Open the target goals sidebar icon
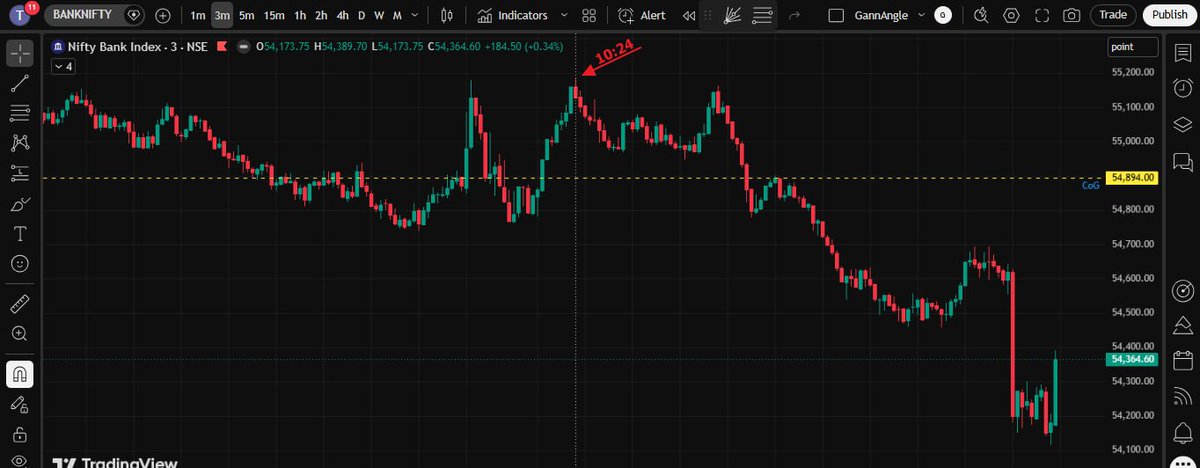The width and height of the screenshot is (1200, 468). [x=1182, y=291]
